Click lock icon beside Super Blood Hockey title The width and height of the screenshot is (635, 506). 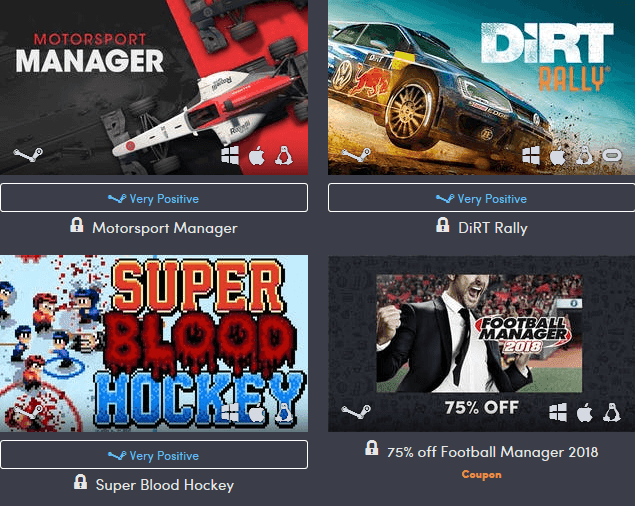[80, 482]
